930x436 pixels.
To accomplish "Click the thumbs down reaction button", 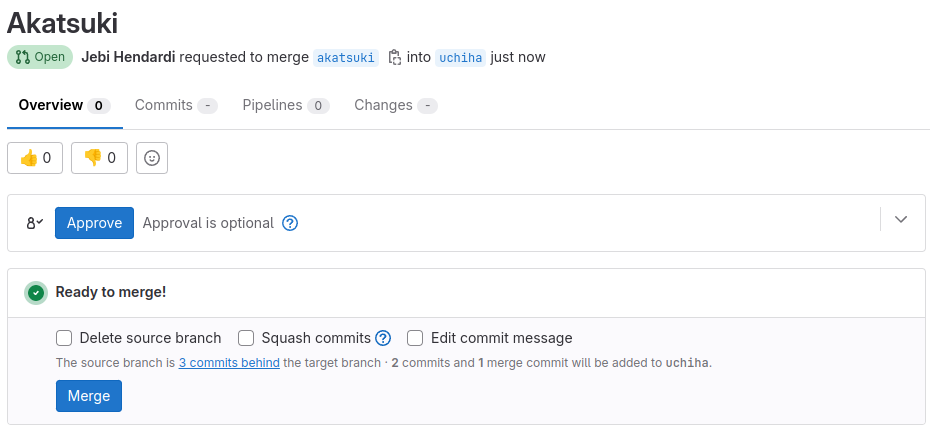I will pos(99,158).
